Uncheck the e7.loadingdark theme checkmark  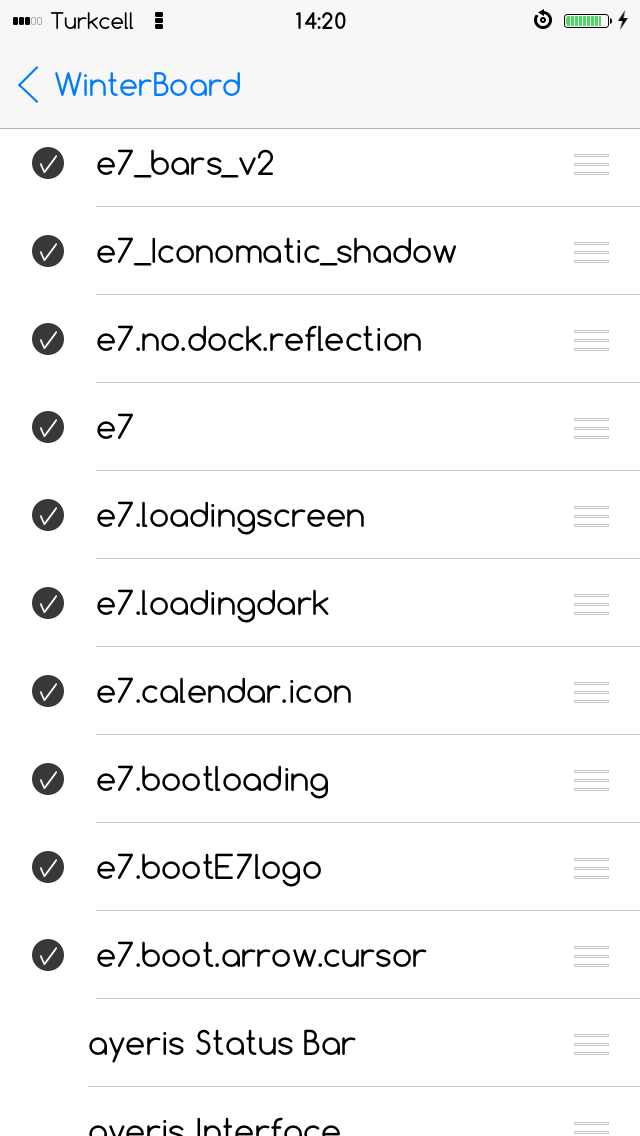pyautogui.click(x=48, y=604)
